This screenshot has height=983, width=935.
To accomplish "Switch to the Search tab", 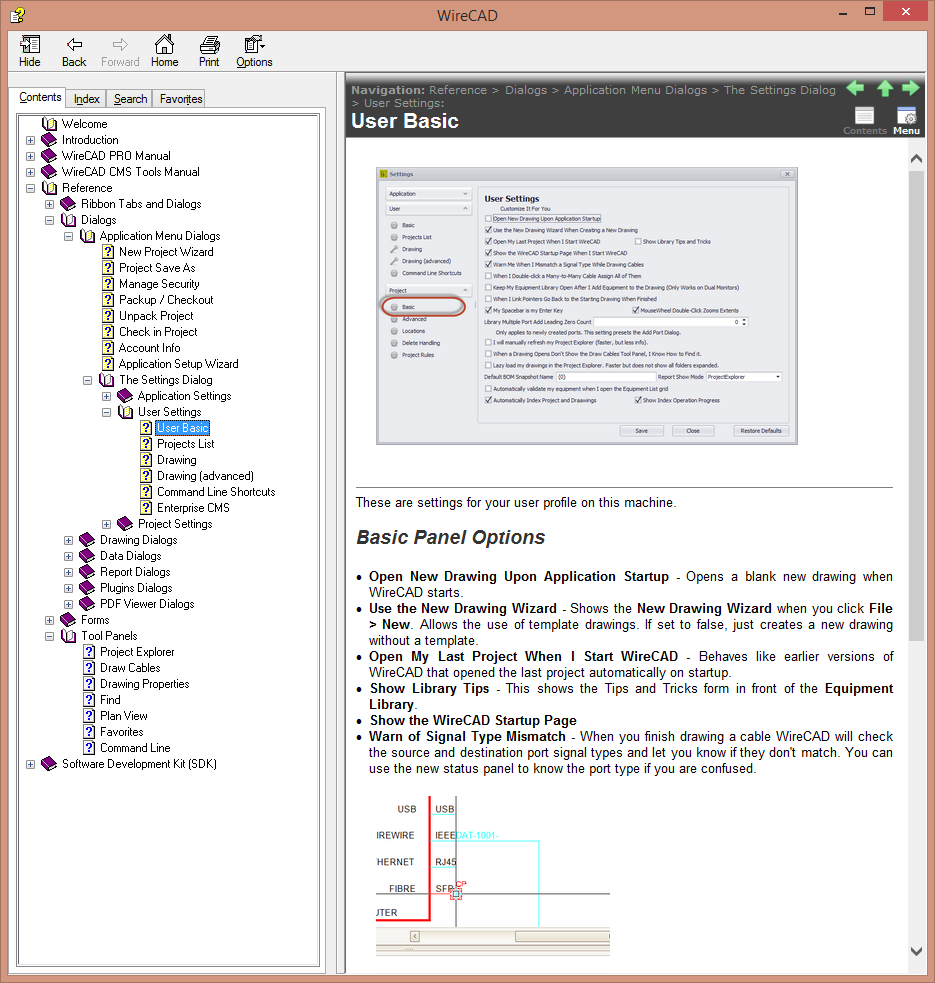I will 130,99.
